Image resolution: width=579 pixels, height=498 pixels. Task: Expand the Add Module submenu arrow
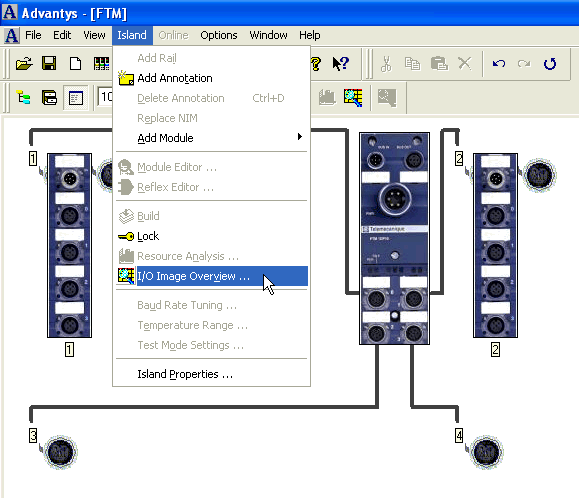pyautogui.click(x=300, y=137)
